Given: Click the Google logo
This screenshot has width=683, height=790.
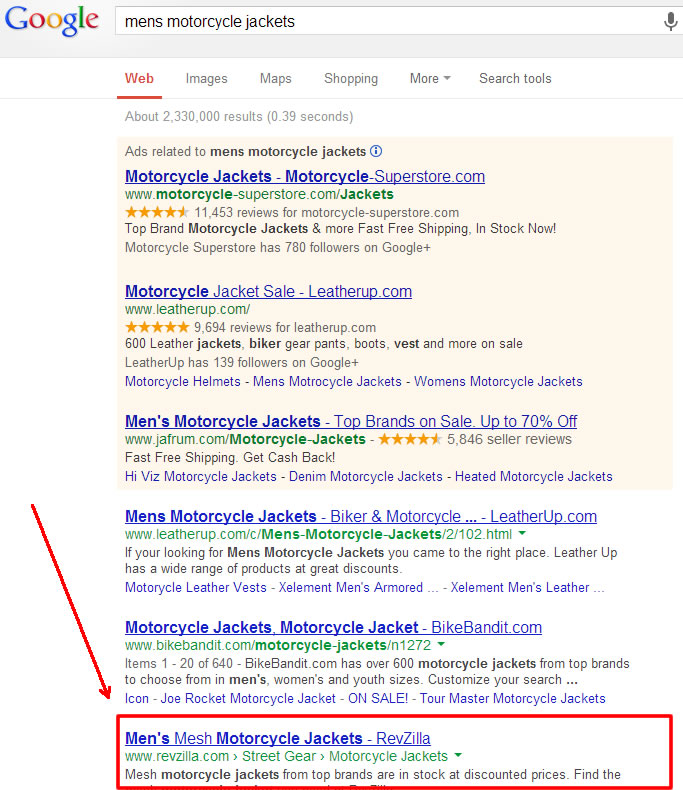Looking at the screenshot, I should point(51,20).
